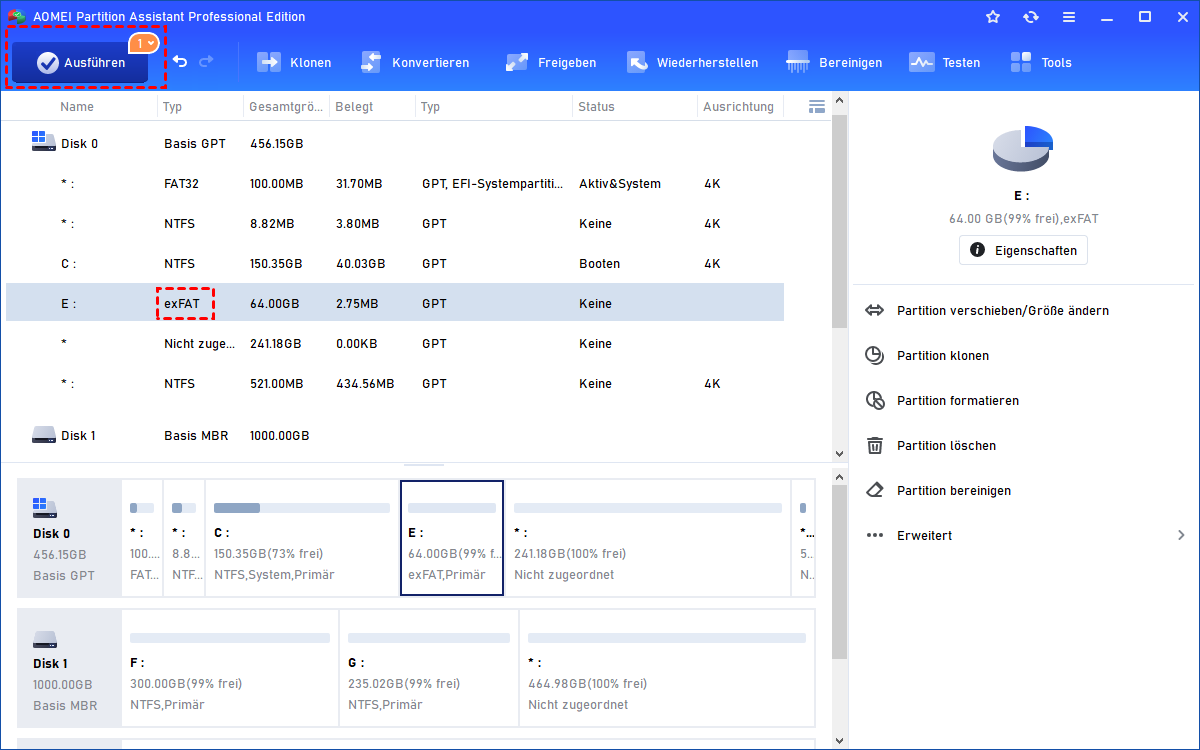Image resolution: width=1200 pixels, height=750 pixels.
Task: Click the Disk 1 block in disk map
Action: pyautogui.click(x=69, y=668)
